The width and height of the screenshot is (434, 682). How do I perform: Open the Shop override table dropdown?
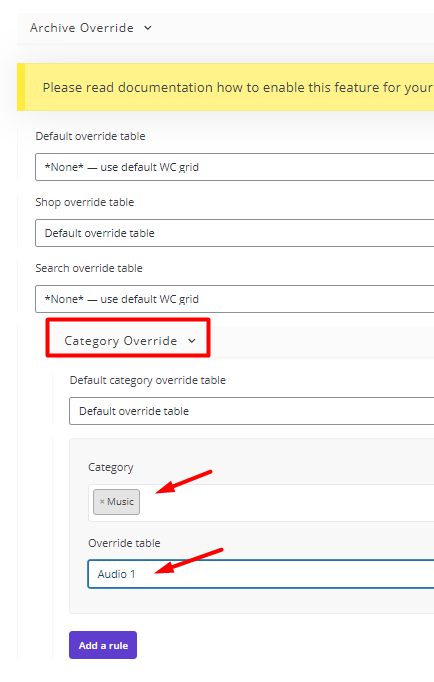234,233
